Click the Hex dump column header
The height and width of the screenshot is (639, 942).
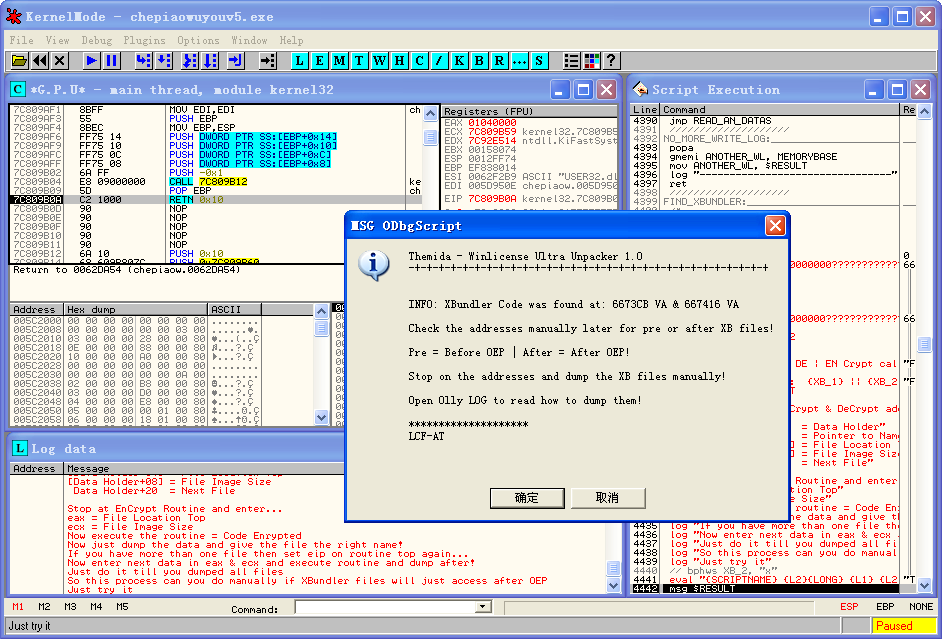click(136, 309)
